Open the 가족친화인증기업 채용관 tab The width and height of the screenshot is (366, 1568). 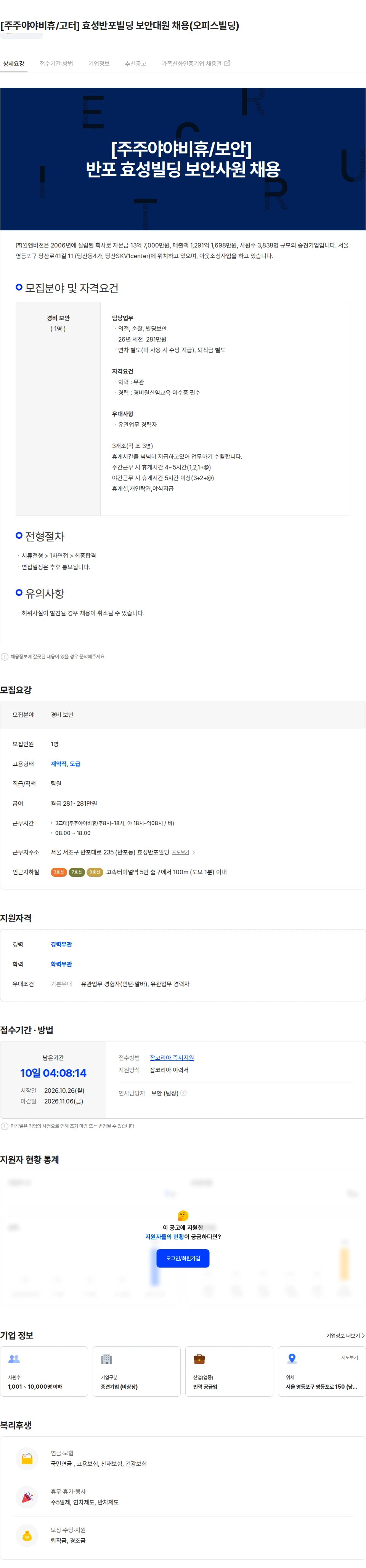(196, 63)
